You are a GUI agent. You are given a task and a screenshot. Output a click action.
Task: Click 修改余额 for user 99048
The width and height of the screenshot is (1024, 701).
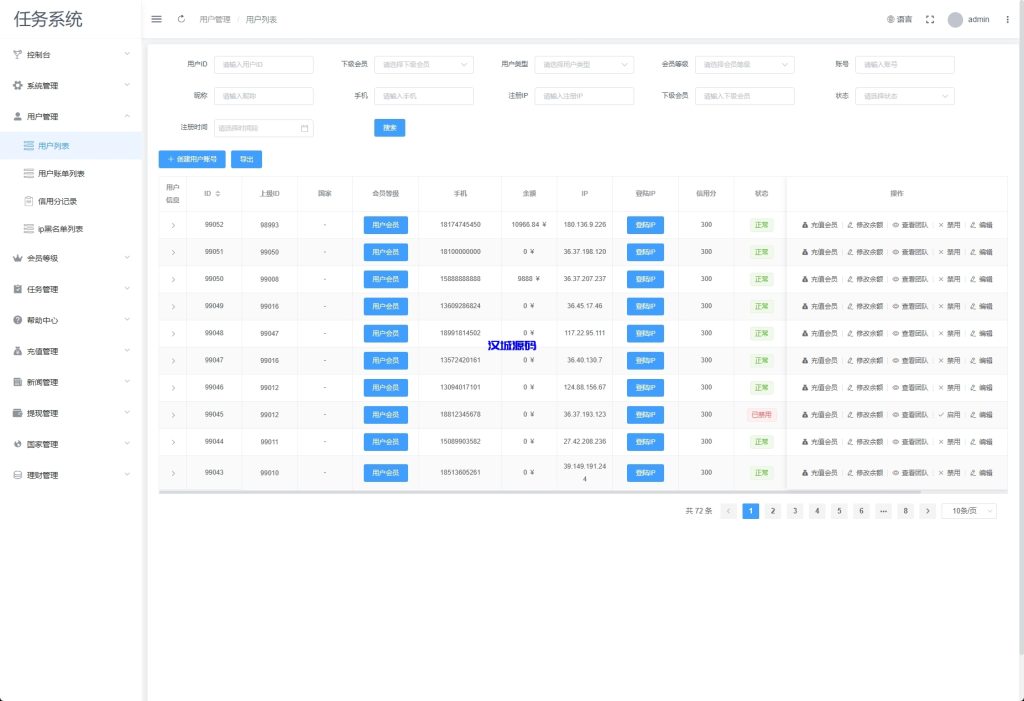click(864, 333)
